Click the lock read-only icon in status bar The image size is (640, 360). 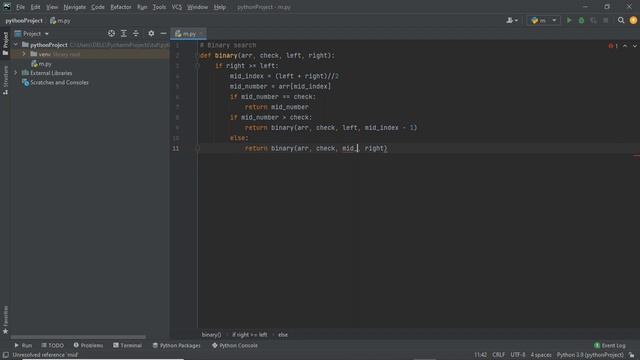point(632,355)
